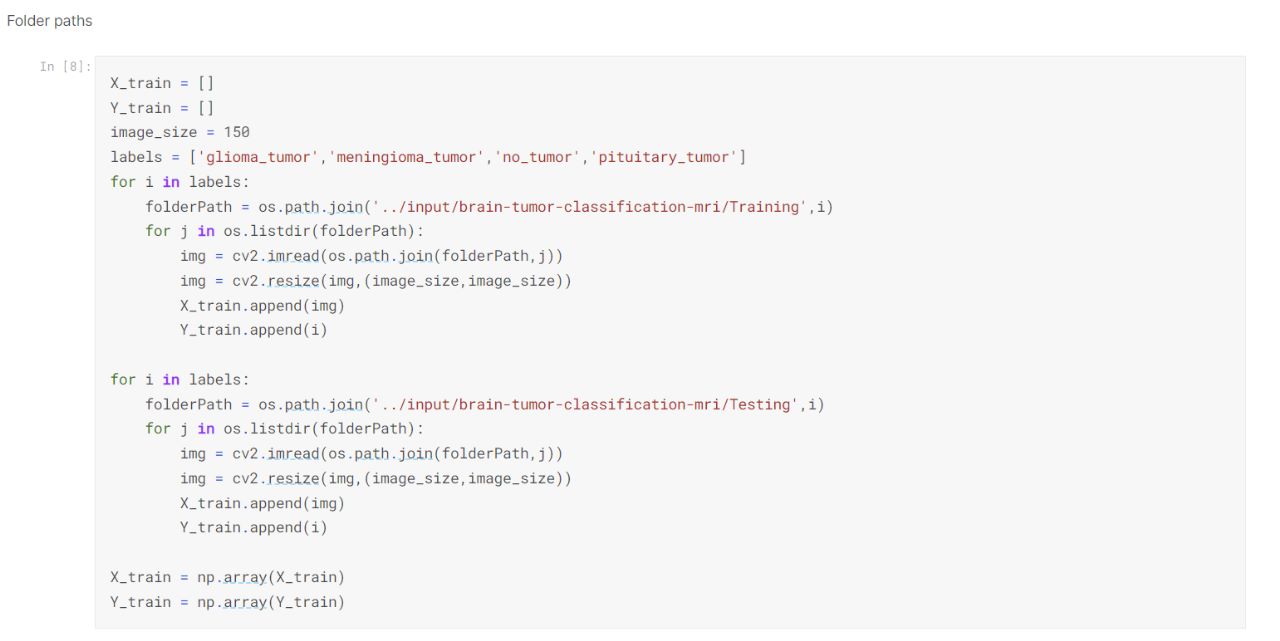Click the image_size = 150 line
This screenshot has height=641, width=1280.
tap(180, 132)
